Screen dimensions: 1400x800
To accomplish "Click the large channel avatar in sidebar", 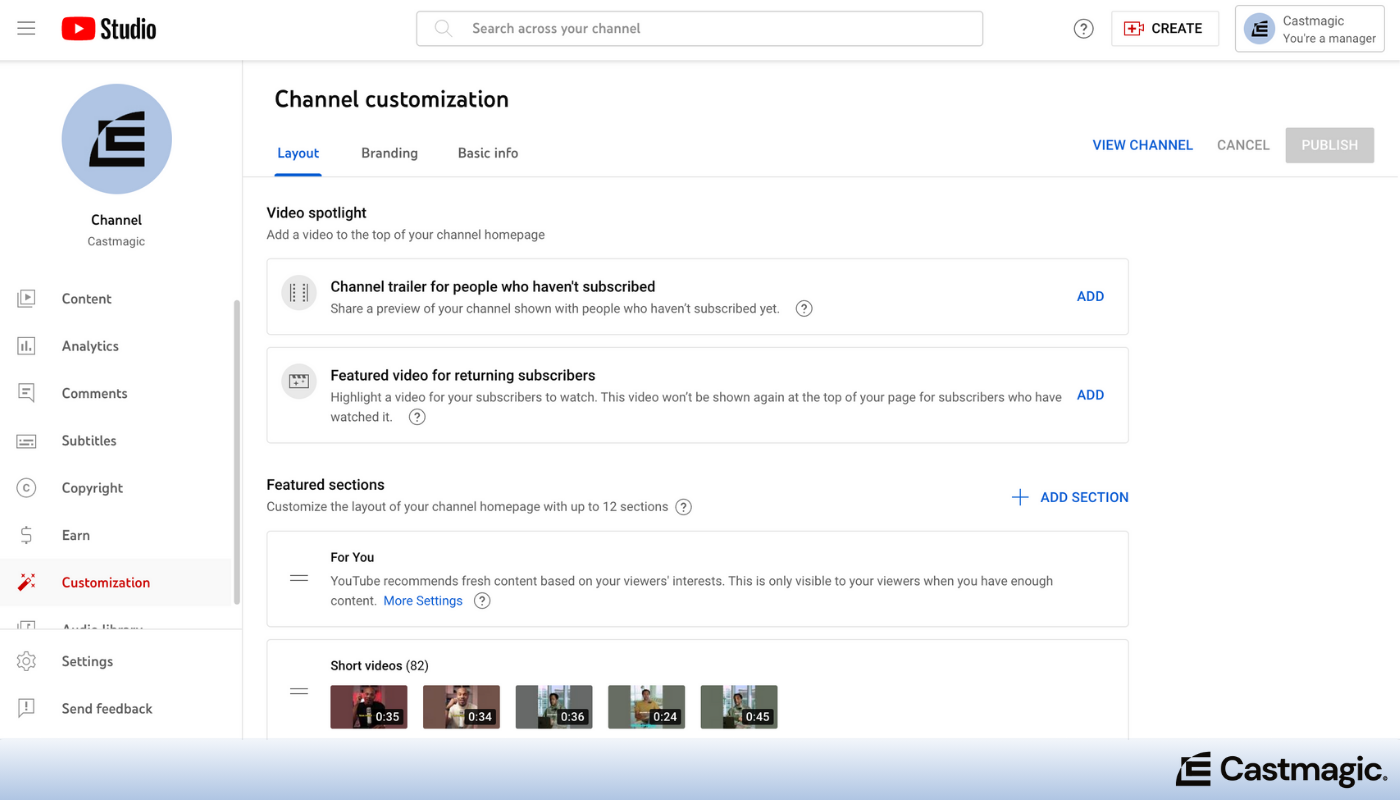I will click(x=117, y=139).
